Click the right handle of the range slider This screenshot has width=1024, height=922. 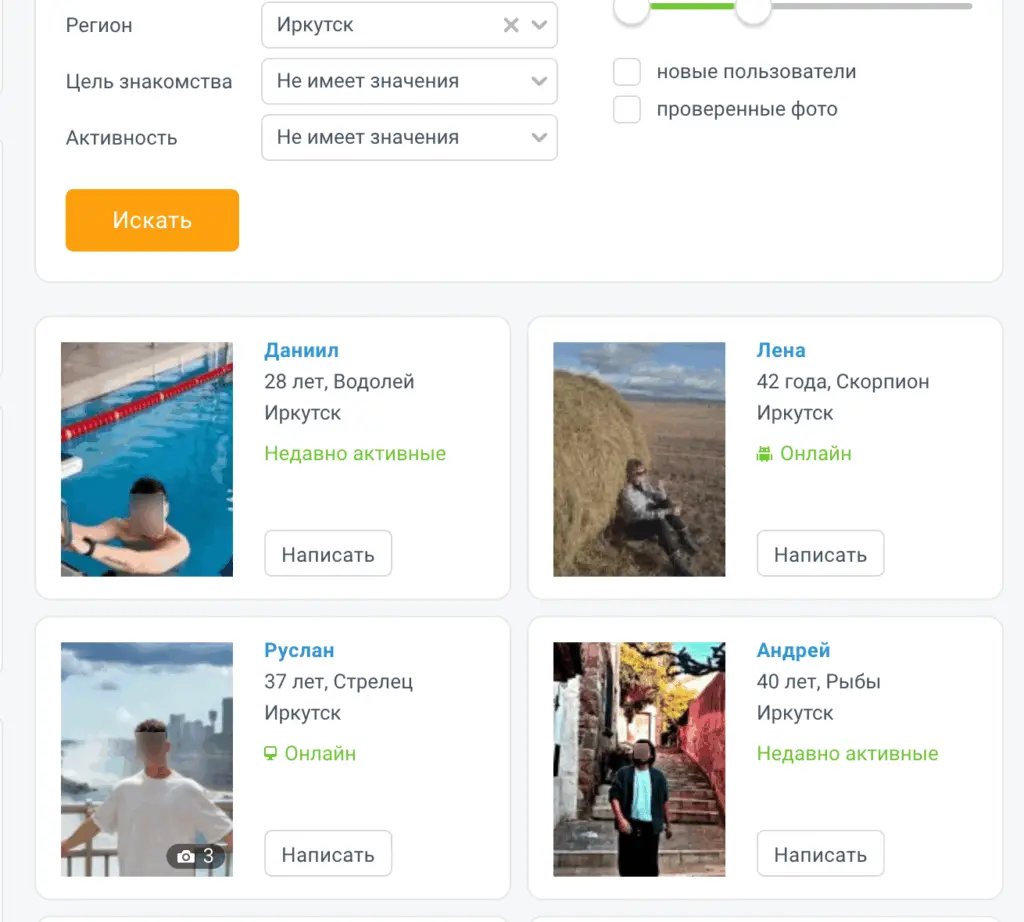pyautogui.click(x=753, y=9)
